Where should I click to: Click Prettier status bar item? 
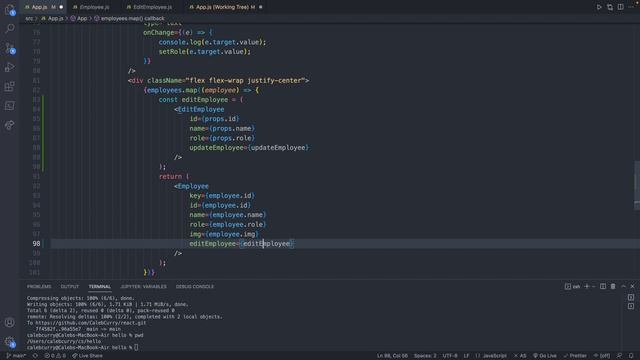[x=575, y=356]
